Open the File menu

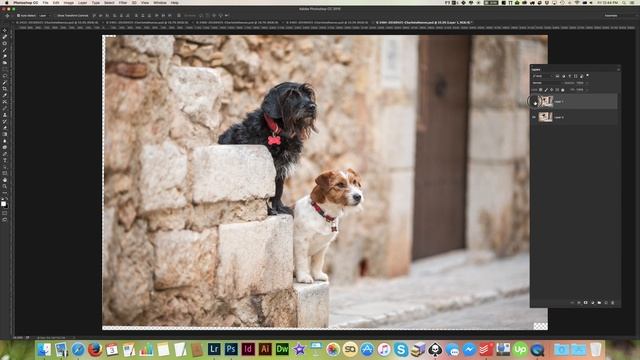click(x=45, y=2)
